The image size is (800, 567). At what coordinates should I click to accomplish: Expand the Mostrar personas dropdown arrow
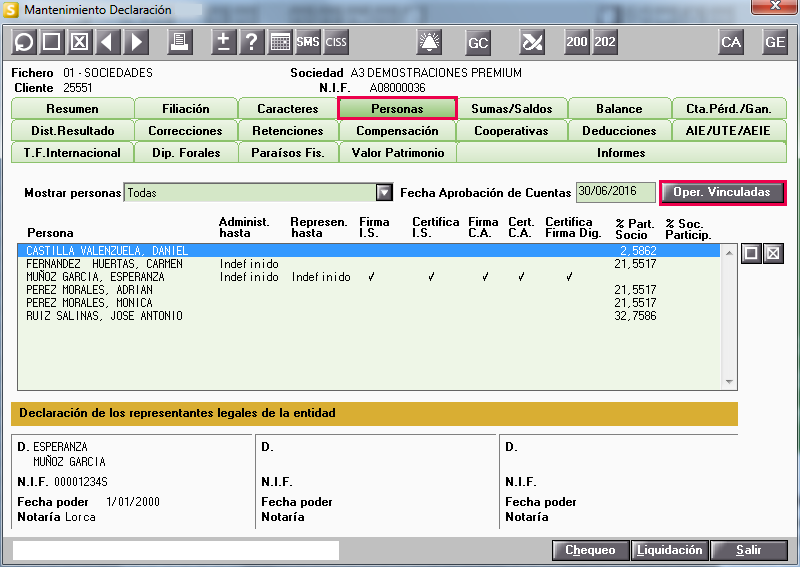[384, 193]
